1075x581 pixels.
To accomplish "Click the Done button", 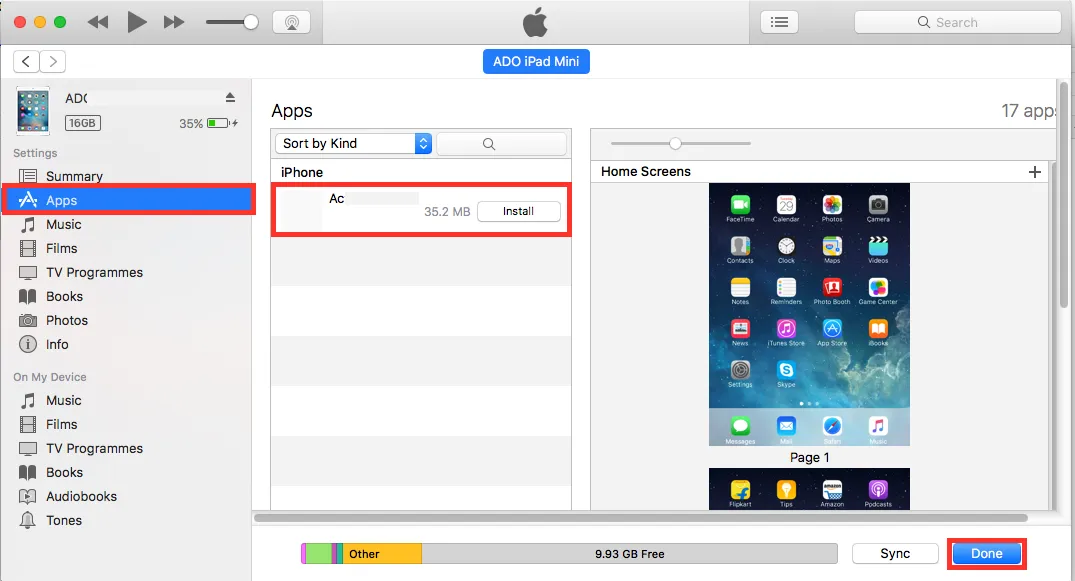I will (987, 554).
